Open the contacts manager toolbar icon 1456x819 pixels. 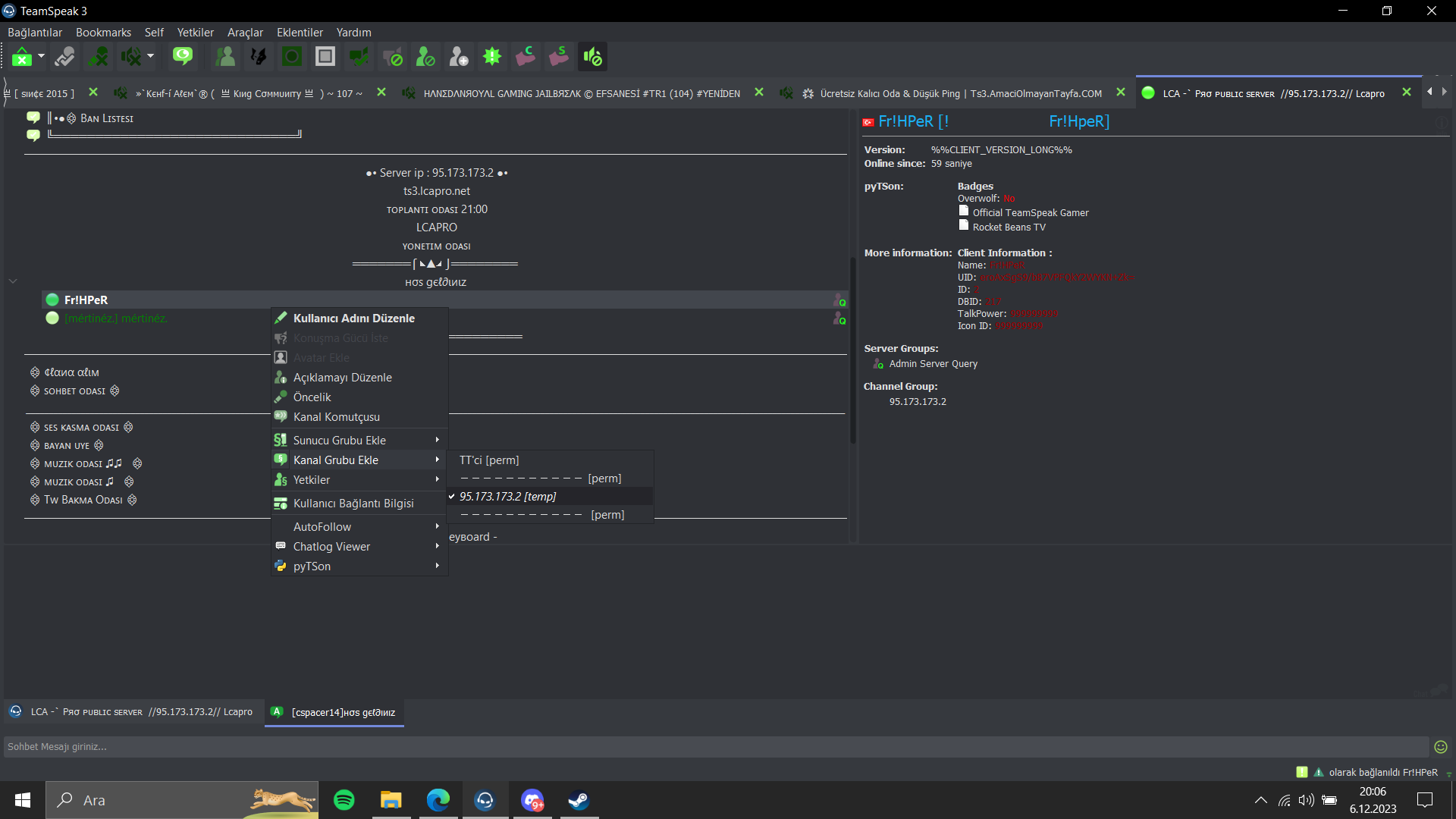225,57
